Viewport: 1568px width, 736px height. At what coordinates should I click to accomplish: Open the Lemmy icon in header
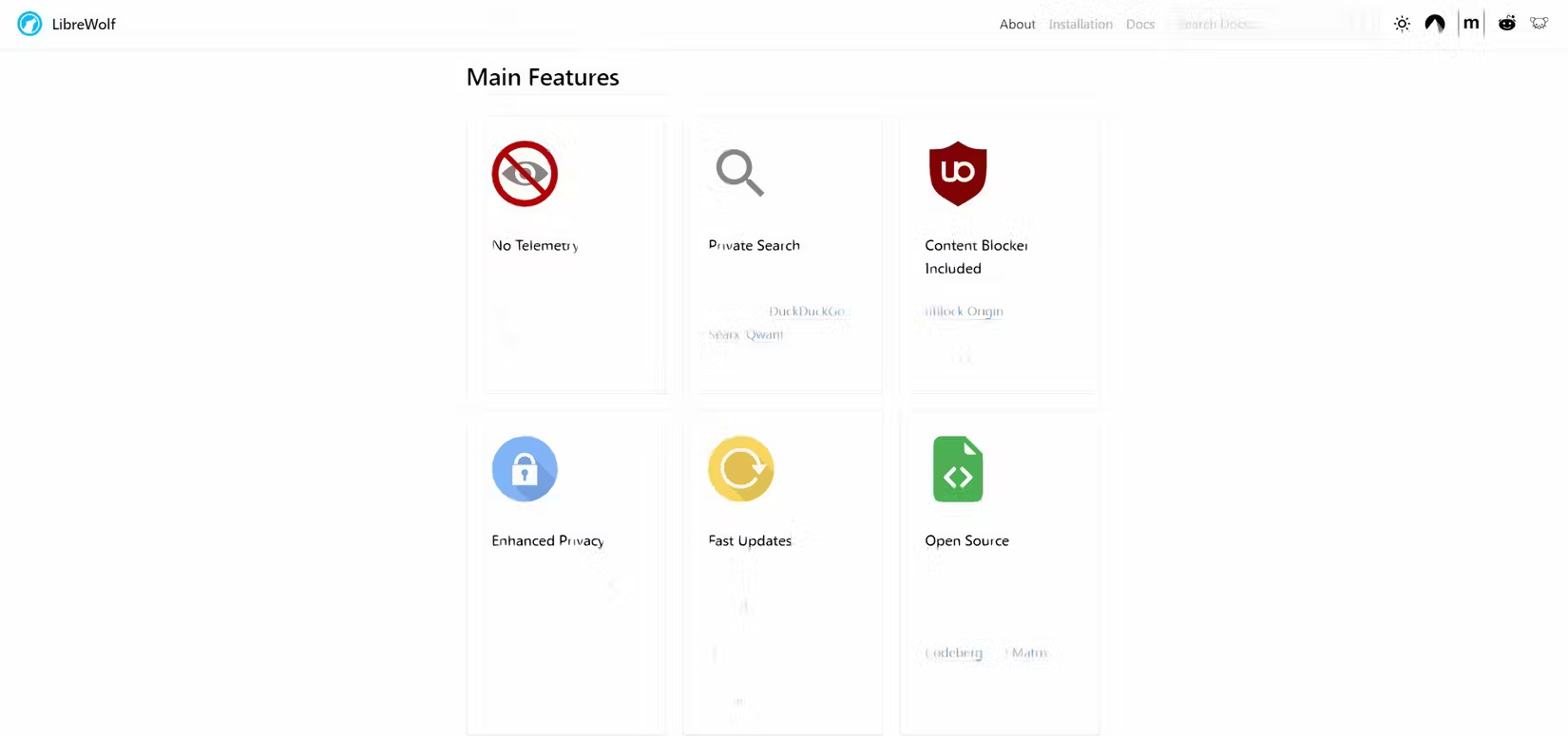pos(1539,24)
